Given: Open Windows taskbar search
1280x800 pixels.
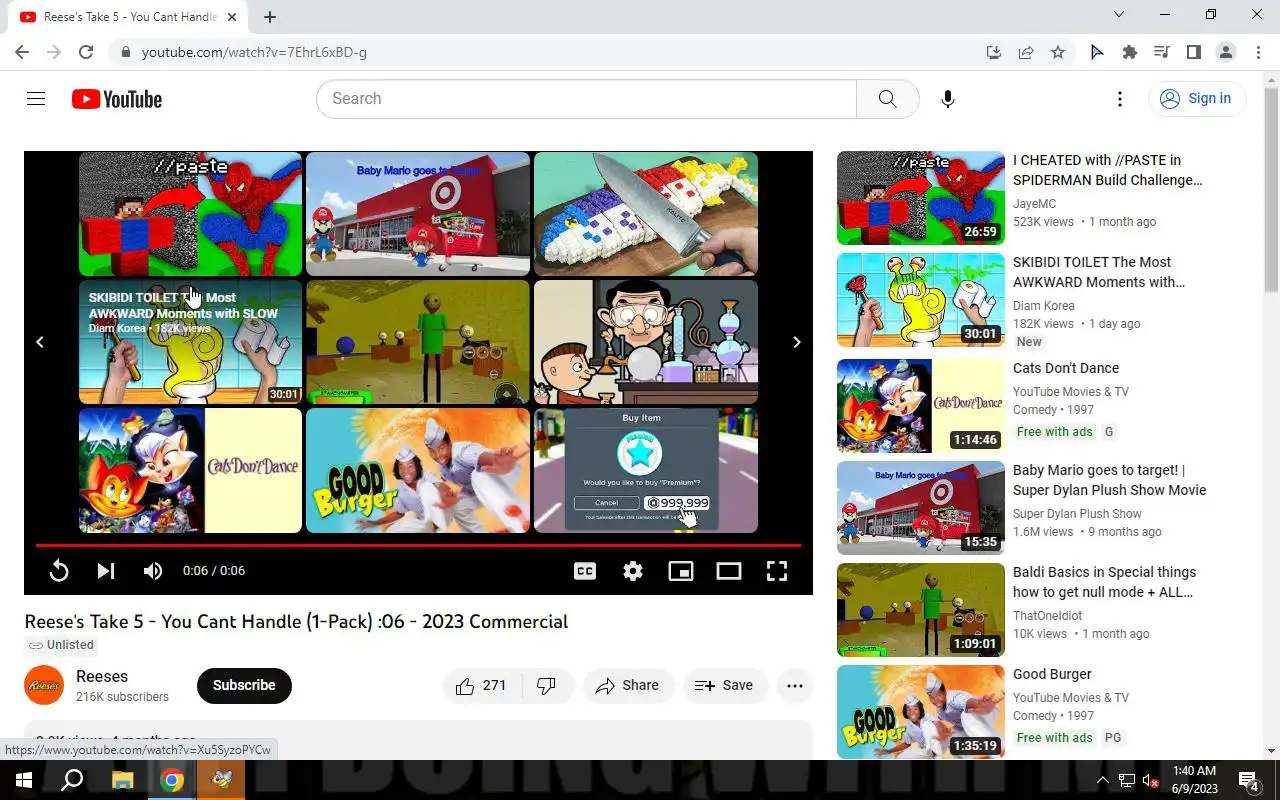Looking at the screenshot, I should [72, 780].
